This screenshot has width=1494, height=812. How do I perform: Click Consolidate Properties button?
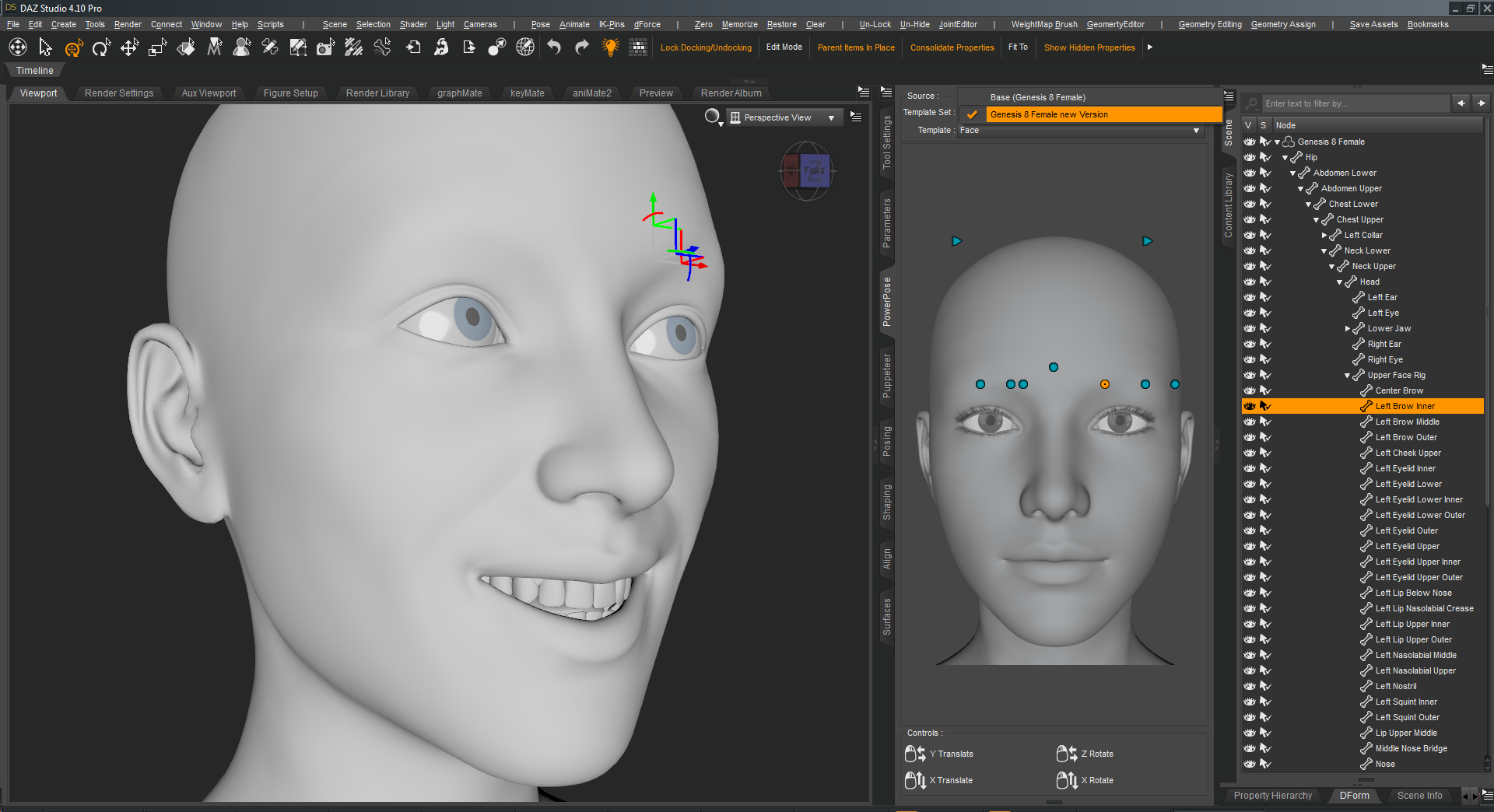pyautogui.click(x=952, y=47)
